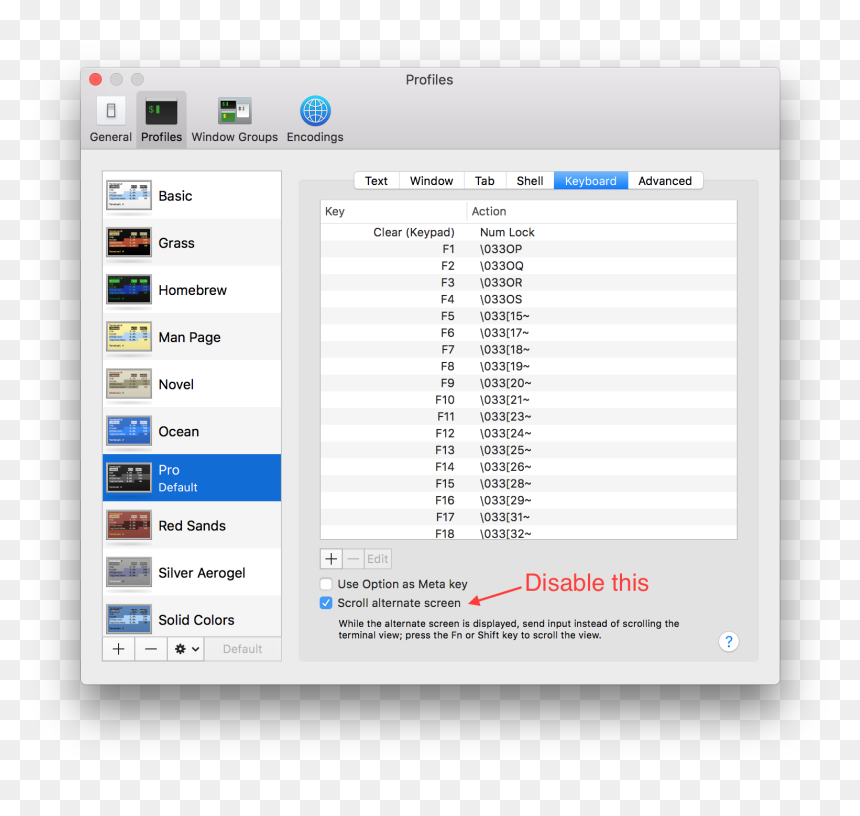Select the F11 key mapping row
The width and height of the screenshot is (860, 816).
point(529,416)
